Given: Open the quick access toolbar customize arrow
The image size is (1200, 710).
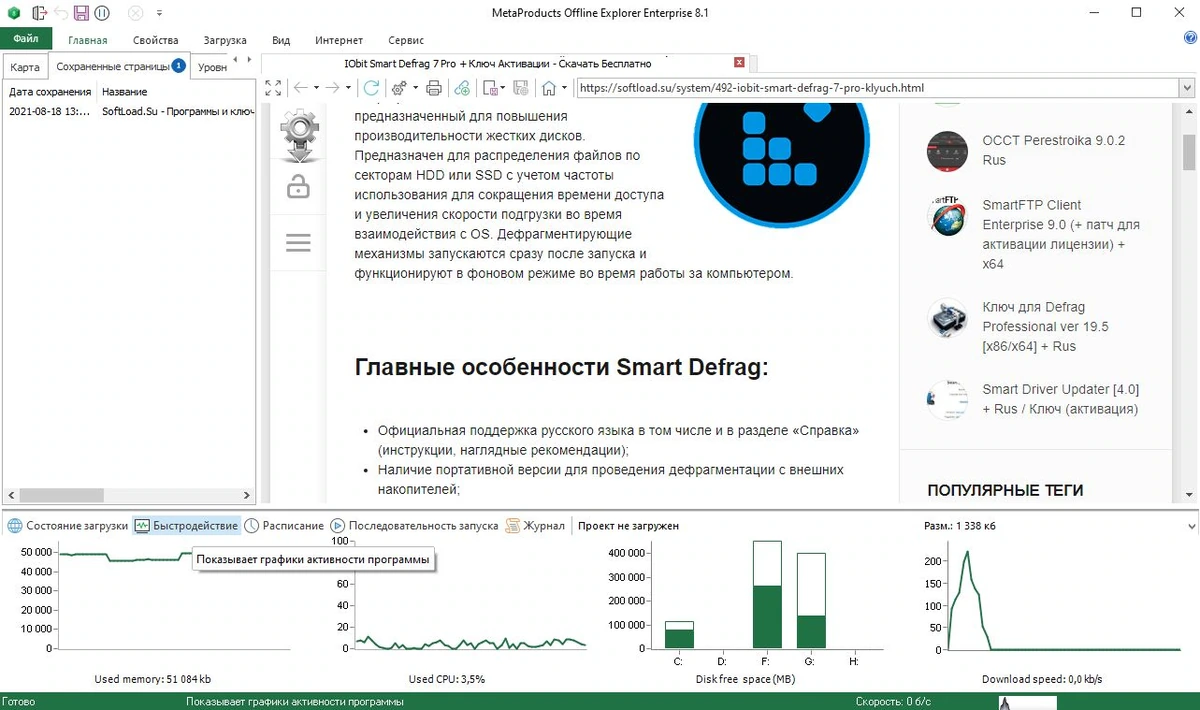Looking at the screenshot, I should coord(160,14).
